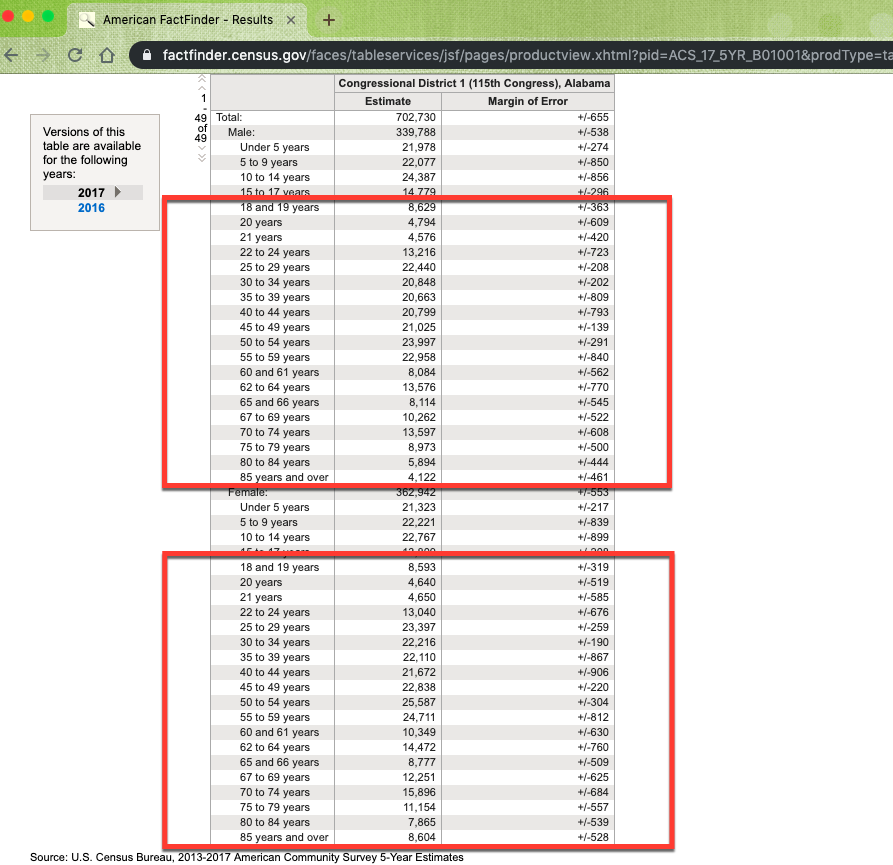Viewport: 893px width, 865px height.
Task: Select the Male 85 years and over row
Action: point(284,477)
